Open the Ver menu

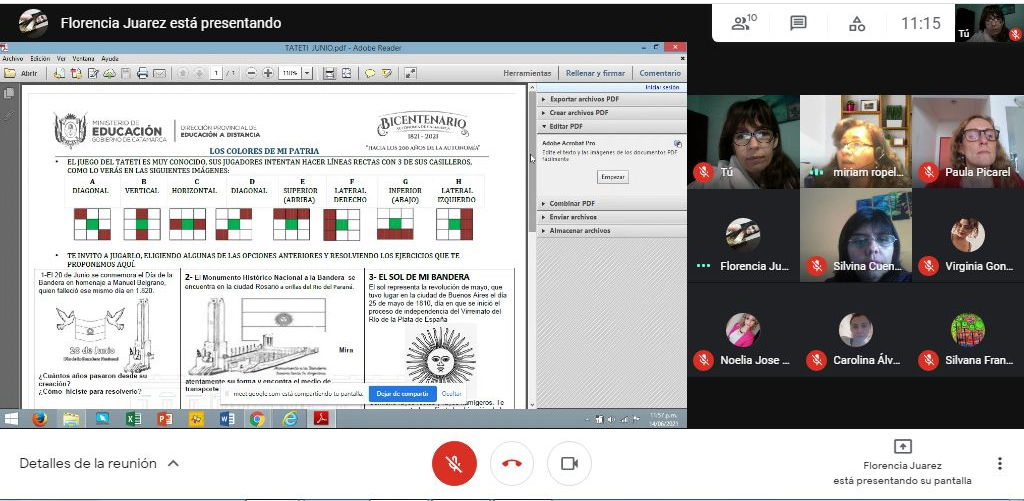tap(61, 59)
